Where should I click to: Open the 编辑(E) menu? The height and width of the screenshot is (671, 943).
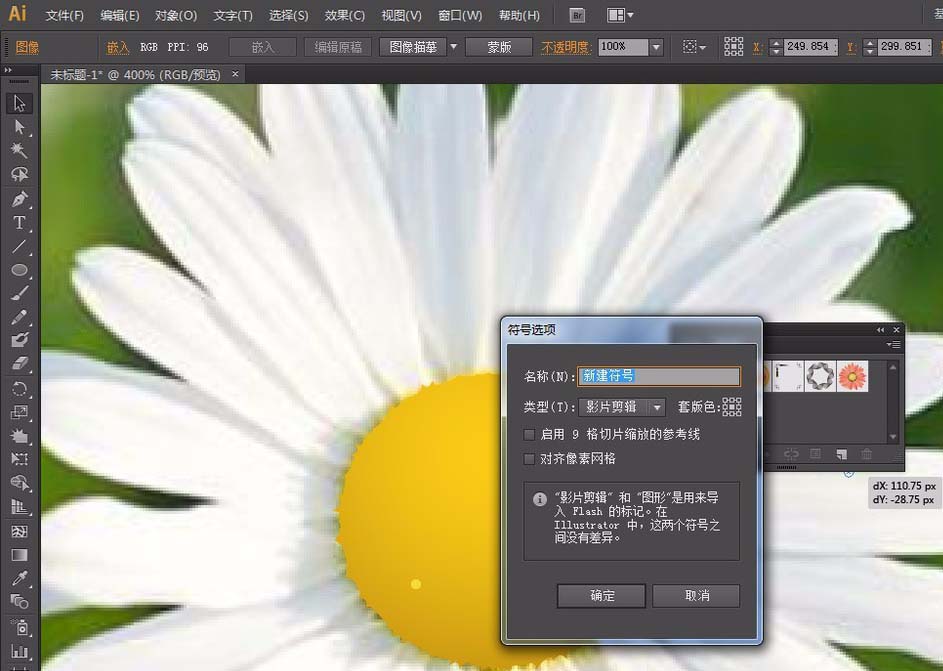point(120,16)
